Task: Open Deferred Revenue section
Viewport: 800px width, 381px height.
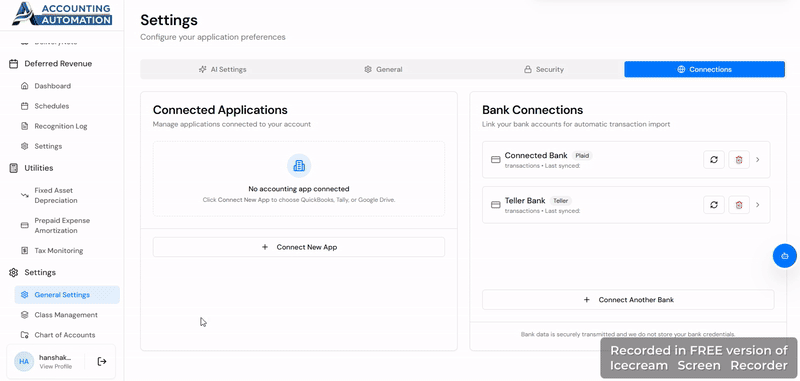Action: [58, 64]
